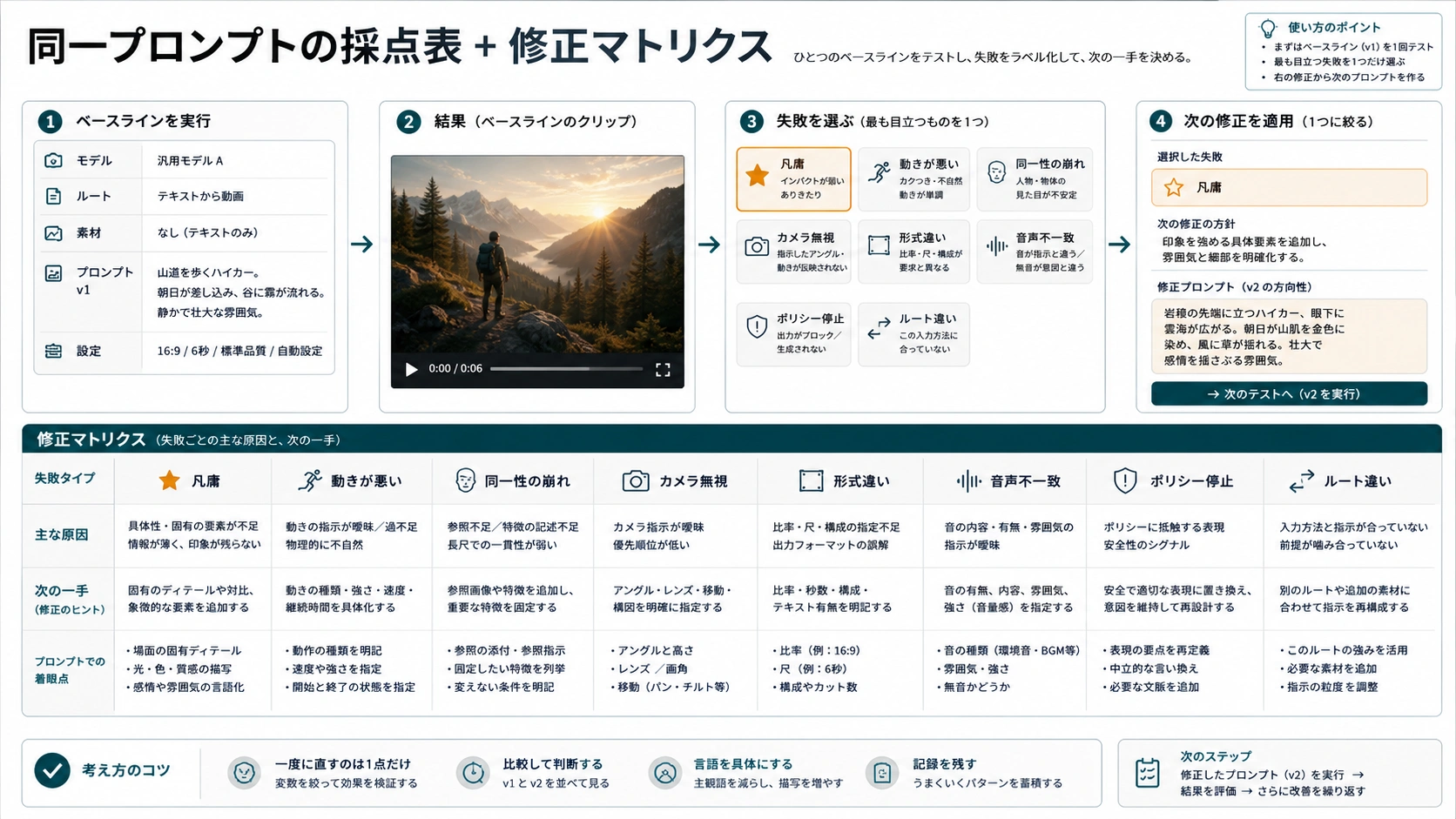Click the 選択した失敗 凡庸 box
Image resolution: width=1456 pixels, height=819 pixels.
click(x=1289, y=187)
